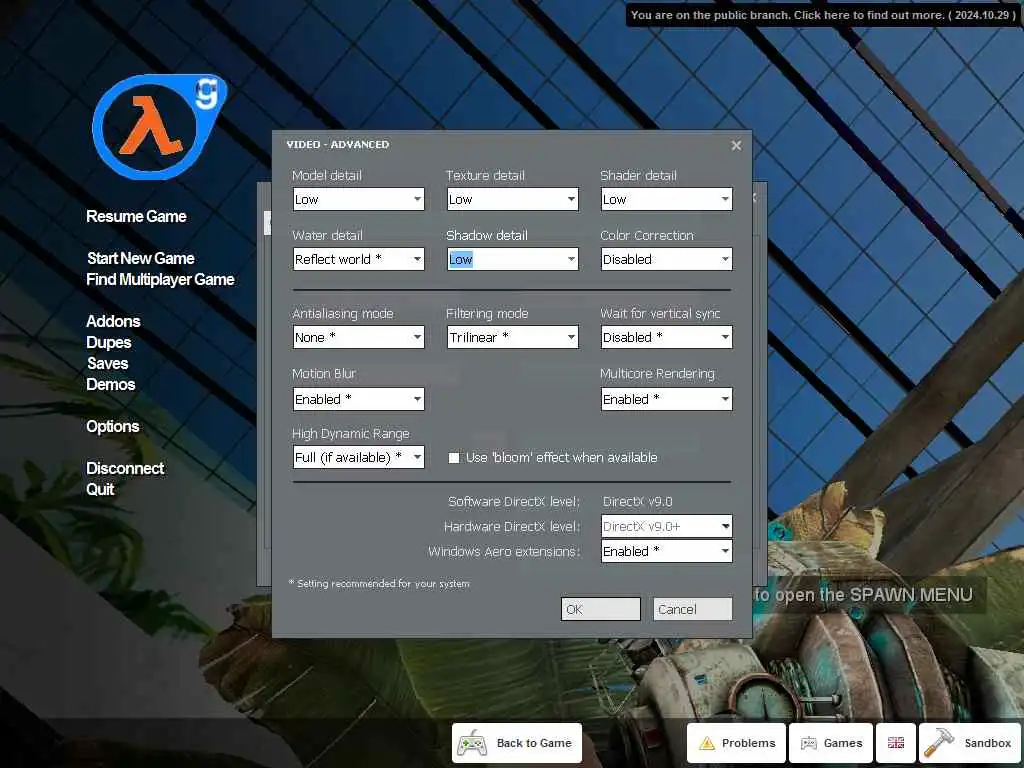Image resolution: width=1024 pixels, height=768 pixels.
Task: Select Resume Game in main menu
Action: click(x=136, y=216)
